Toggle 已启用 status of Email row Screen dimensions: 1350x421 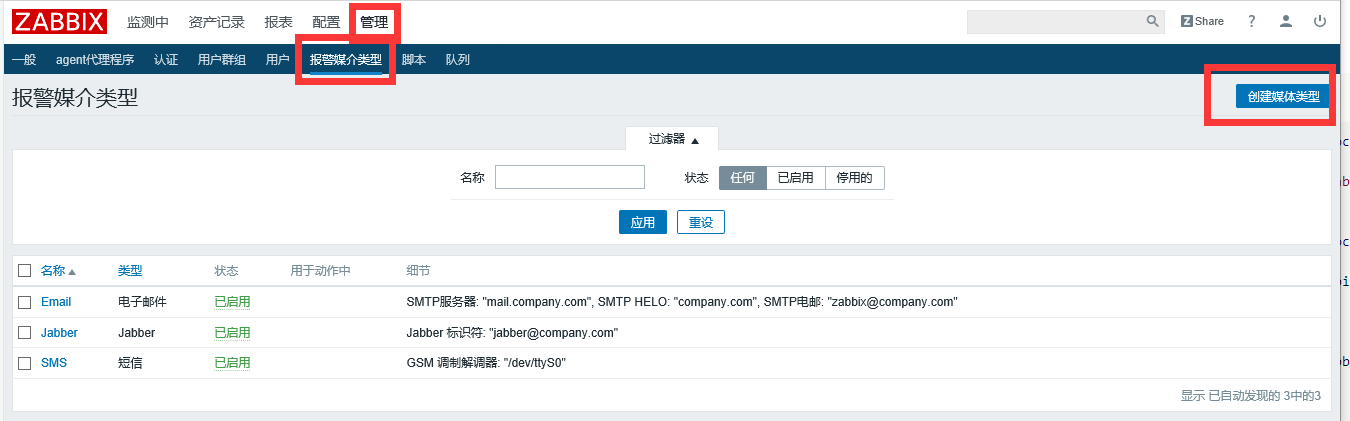pyautogui.click(x=232, y=302)
